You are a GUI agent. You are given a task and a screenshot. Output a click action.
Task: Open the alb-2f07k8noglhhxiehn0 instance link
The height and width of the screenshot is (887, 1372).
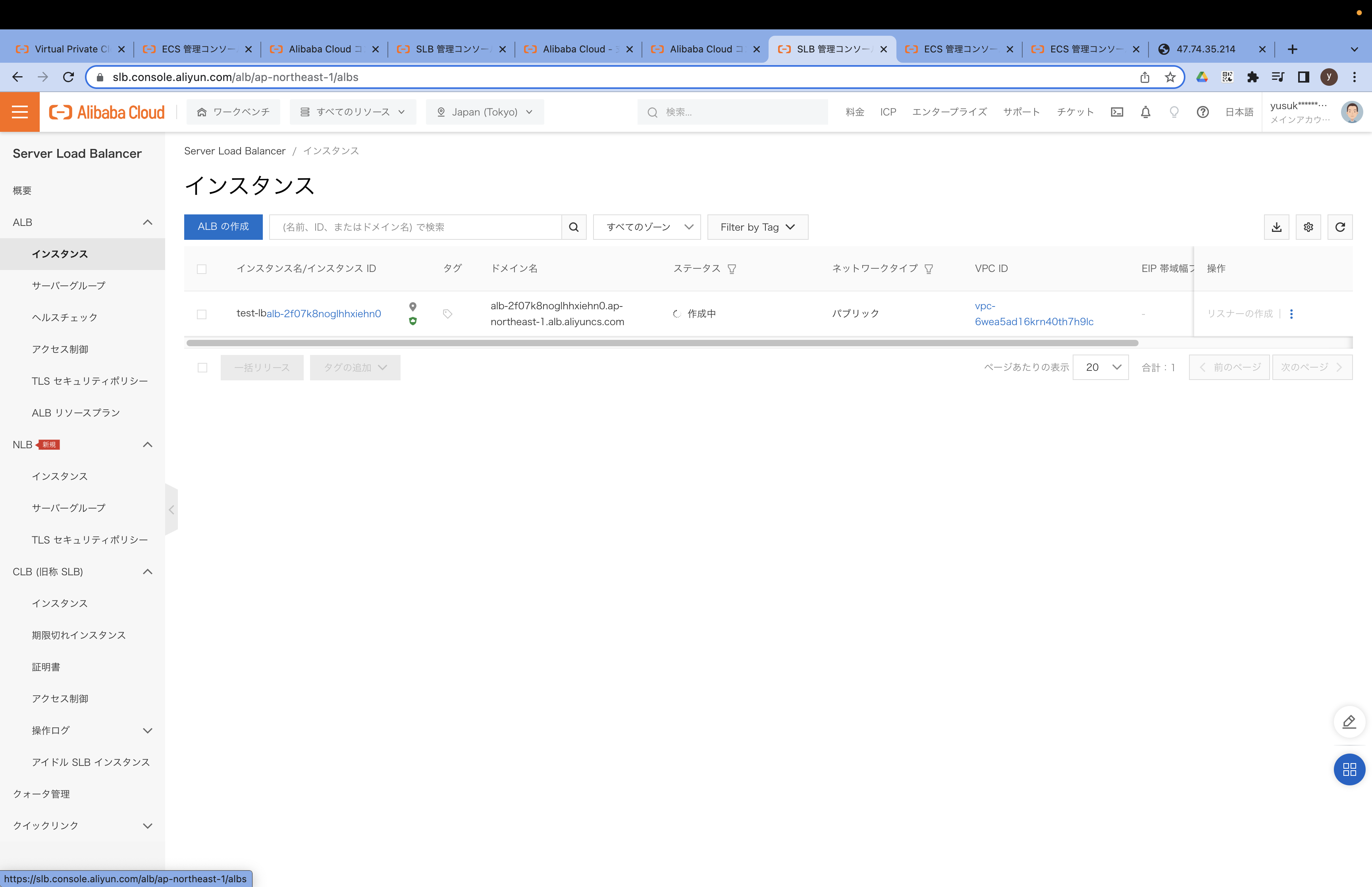(x=324, y=314)
